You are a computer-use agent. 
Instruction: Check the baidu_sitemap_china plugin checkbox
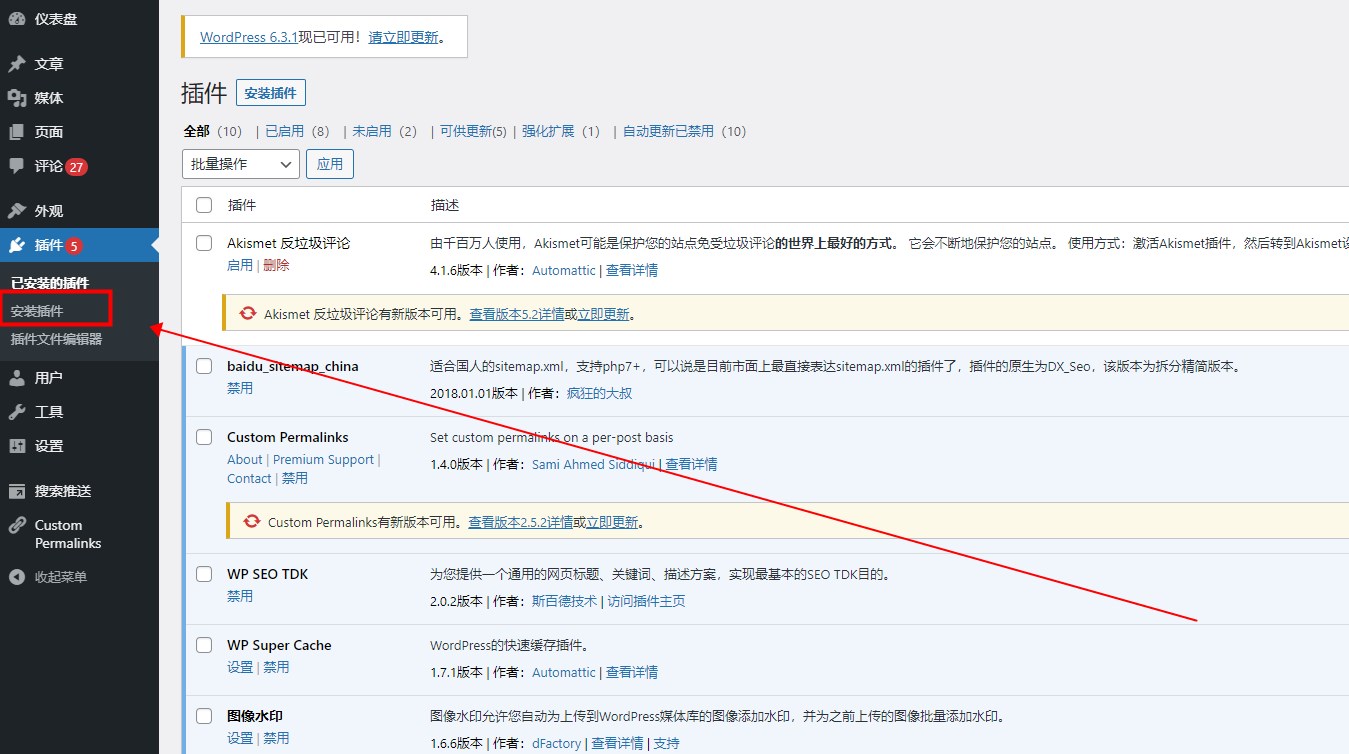pyautogui.click(x=204, y=366)
